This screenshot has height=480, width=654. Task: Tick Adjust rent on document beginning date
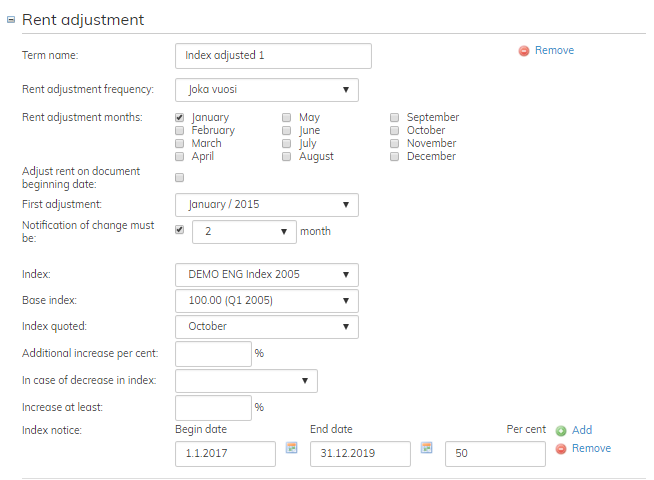pos(180,177)
